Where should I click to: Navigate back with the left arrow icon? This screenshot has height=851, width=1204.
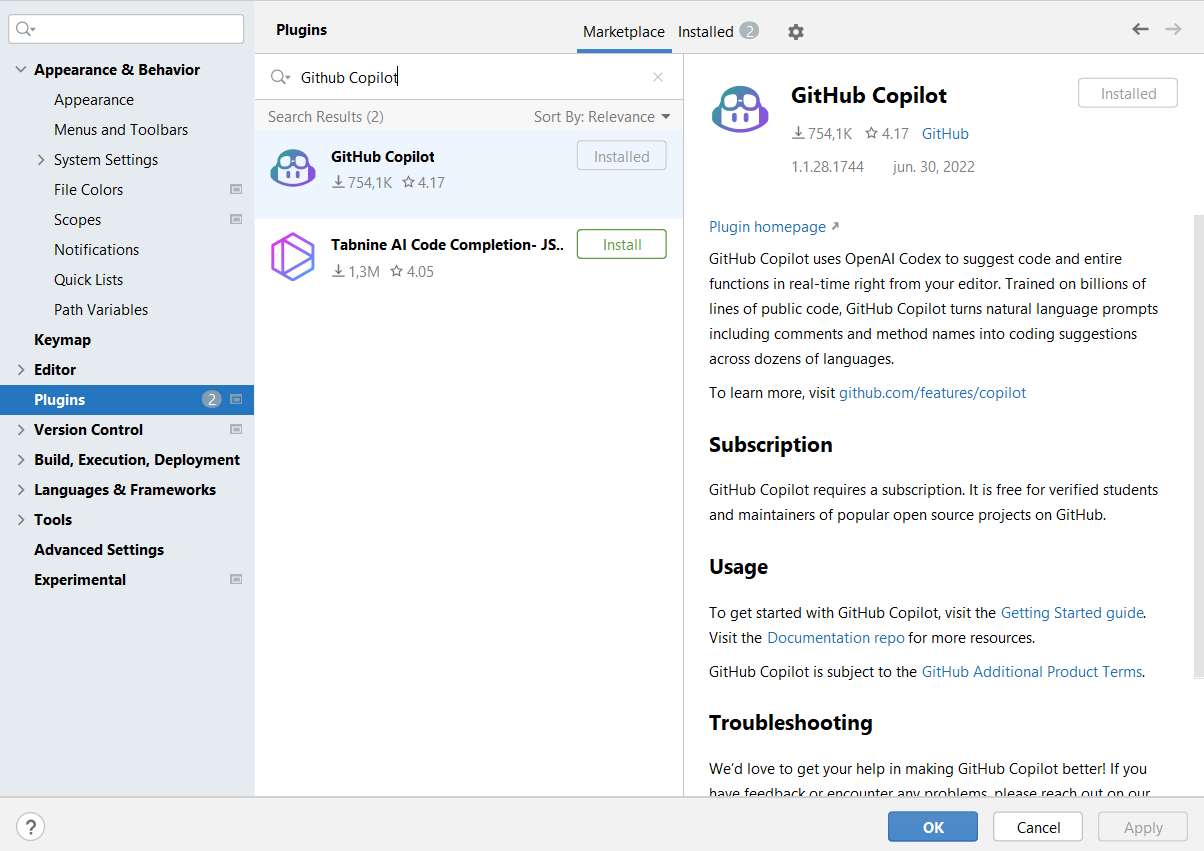1140,29
